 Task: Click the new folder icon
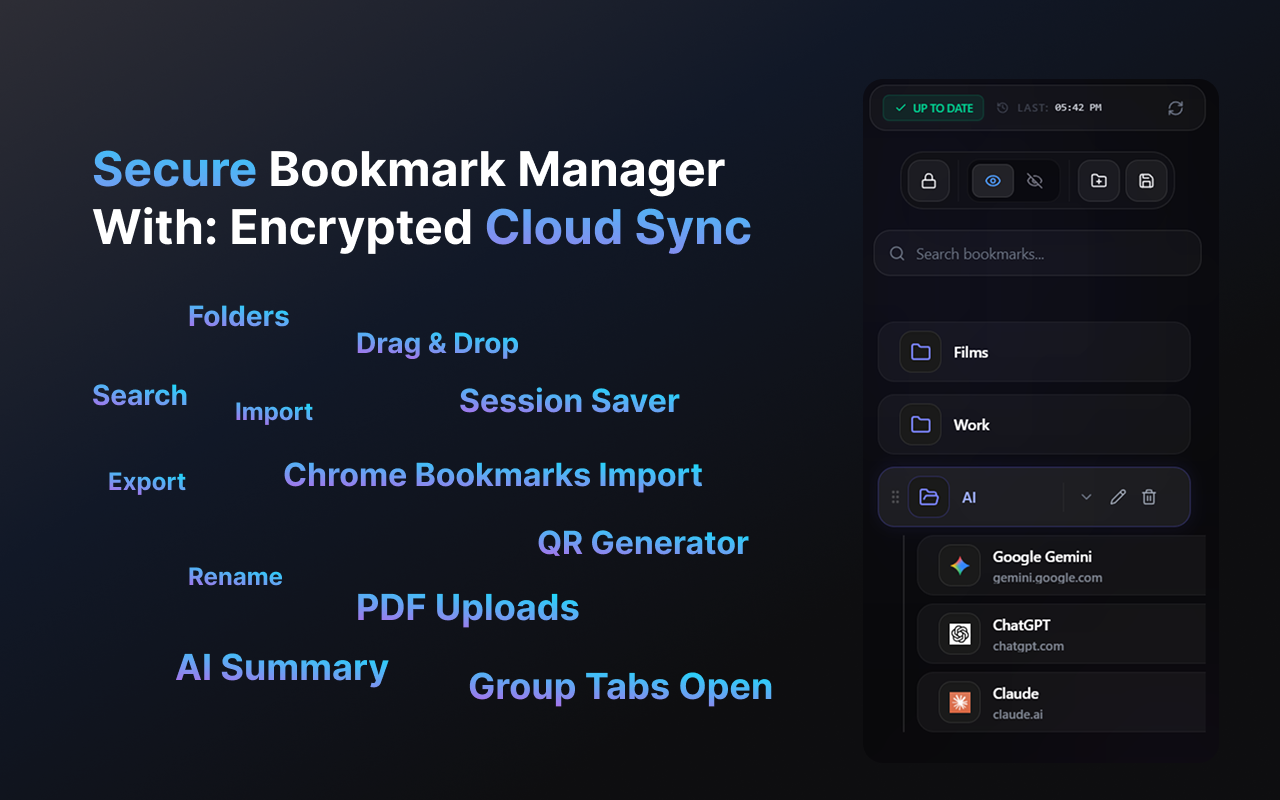(1098, 181)
